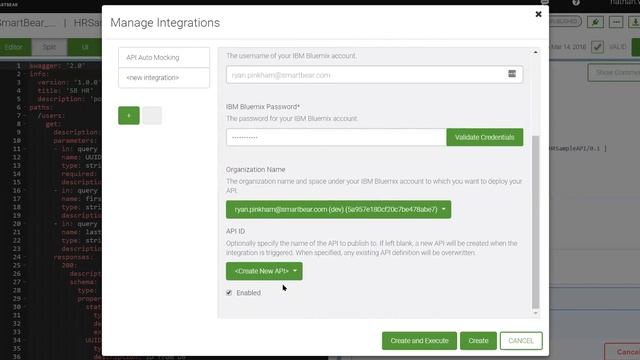Switch to the UI tab in background
The height and width of the screenshot is (360, 640).
click(84, 47)
